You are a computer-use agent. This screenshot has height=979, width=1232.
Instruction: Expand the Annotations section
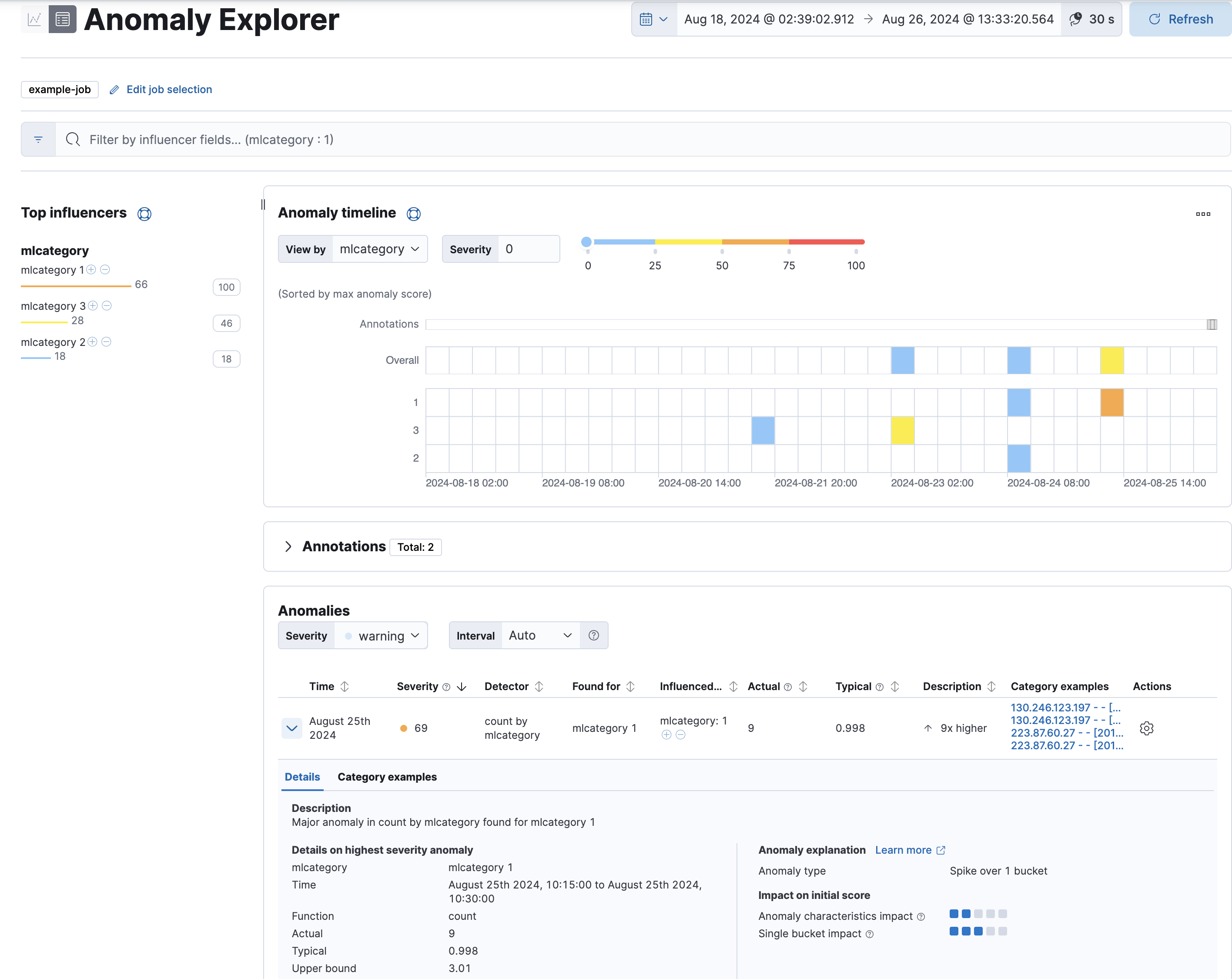[x=288, y=546]
